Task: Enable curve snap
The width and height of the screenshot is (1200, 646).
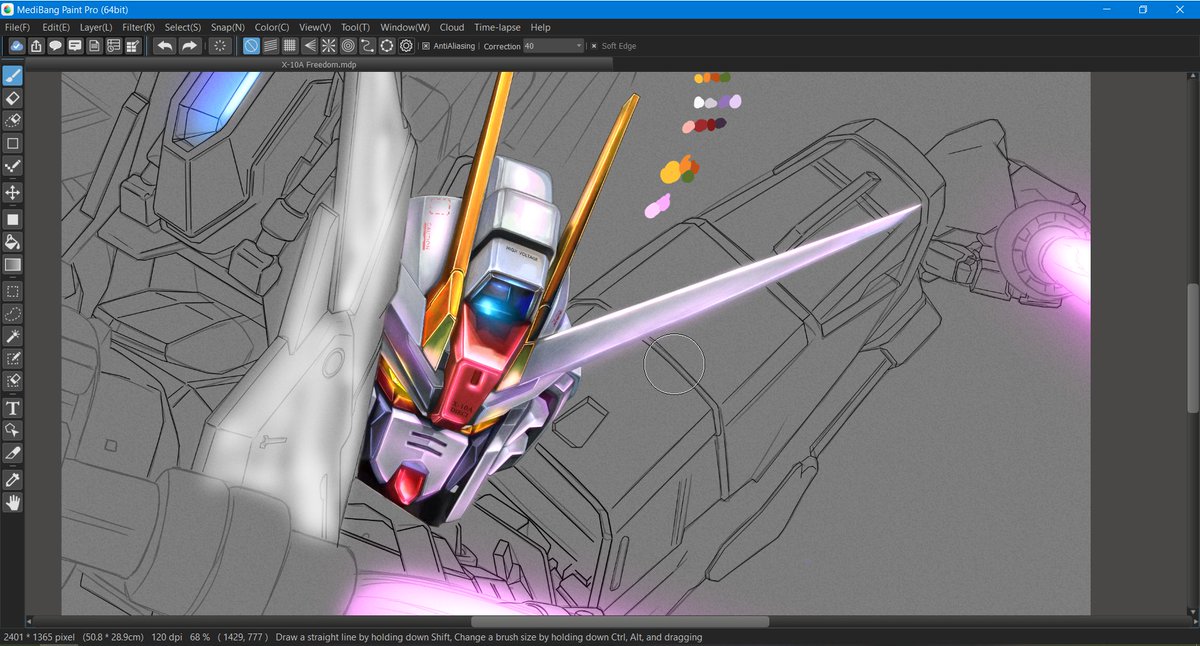Action: point(367,46)
